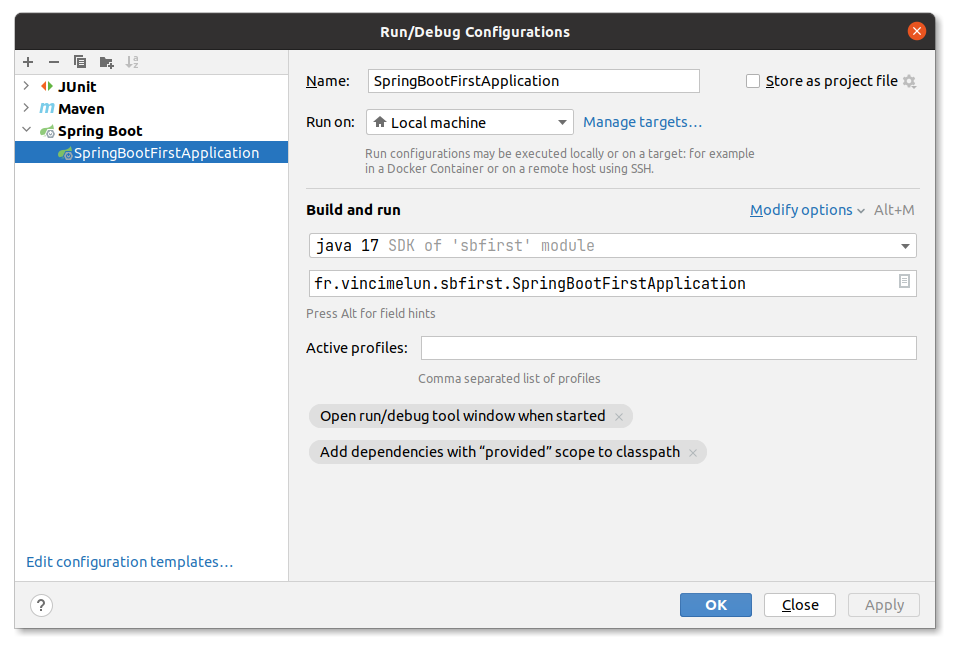
Task: Click the Remove Configuration minus icon
Action: [x=54, y=62]
